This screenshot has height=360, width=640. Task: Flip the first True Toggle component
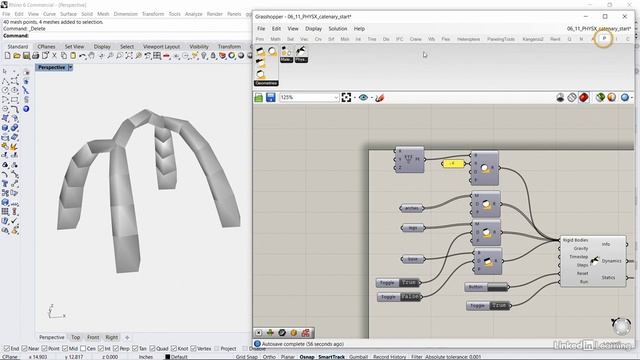[x=398, y=282]
